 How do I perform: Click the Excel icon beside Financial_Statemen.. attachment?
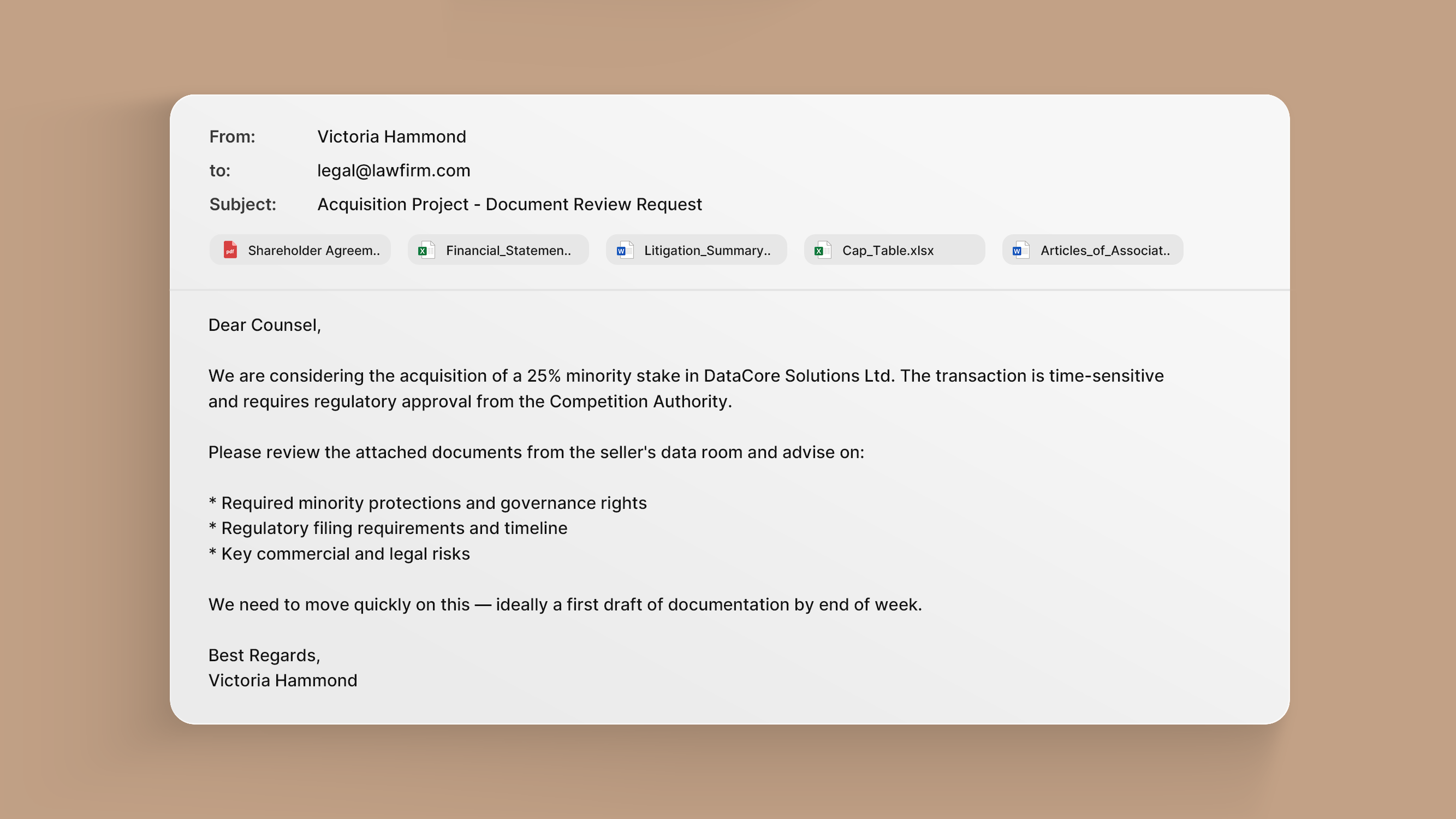pos(426,250)
